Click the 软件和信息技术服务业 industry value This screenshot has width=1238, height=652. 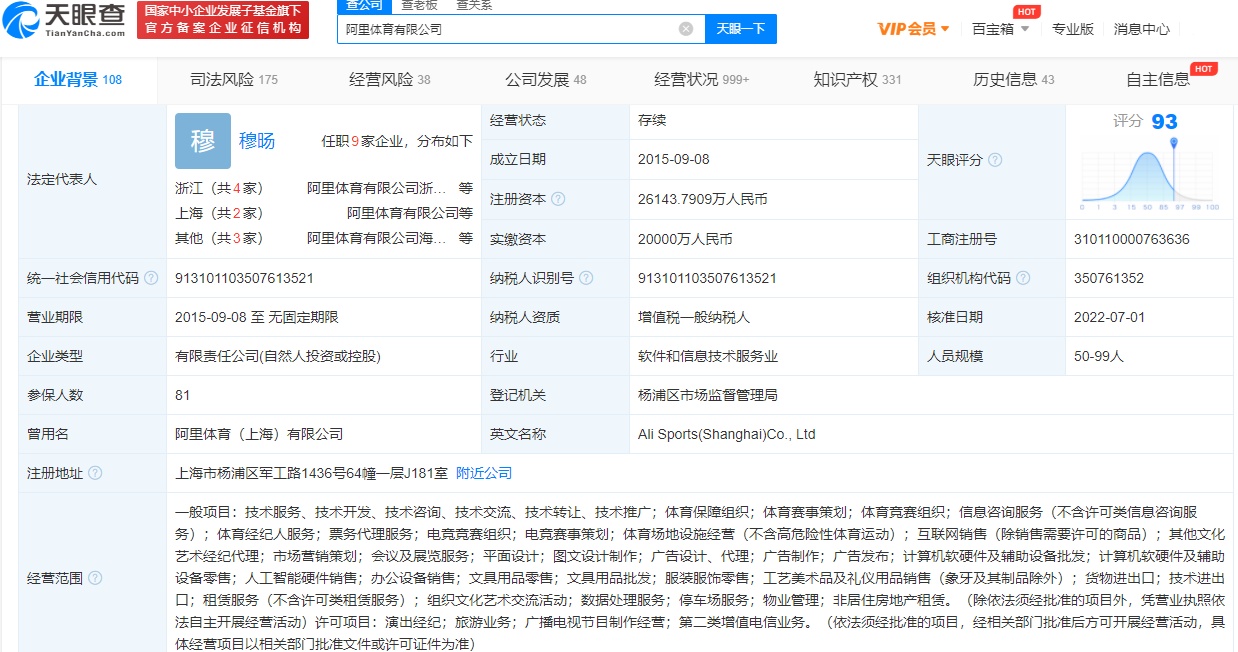pyautogui.click(x=708, y=356)
